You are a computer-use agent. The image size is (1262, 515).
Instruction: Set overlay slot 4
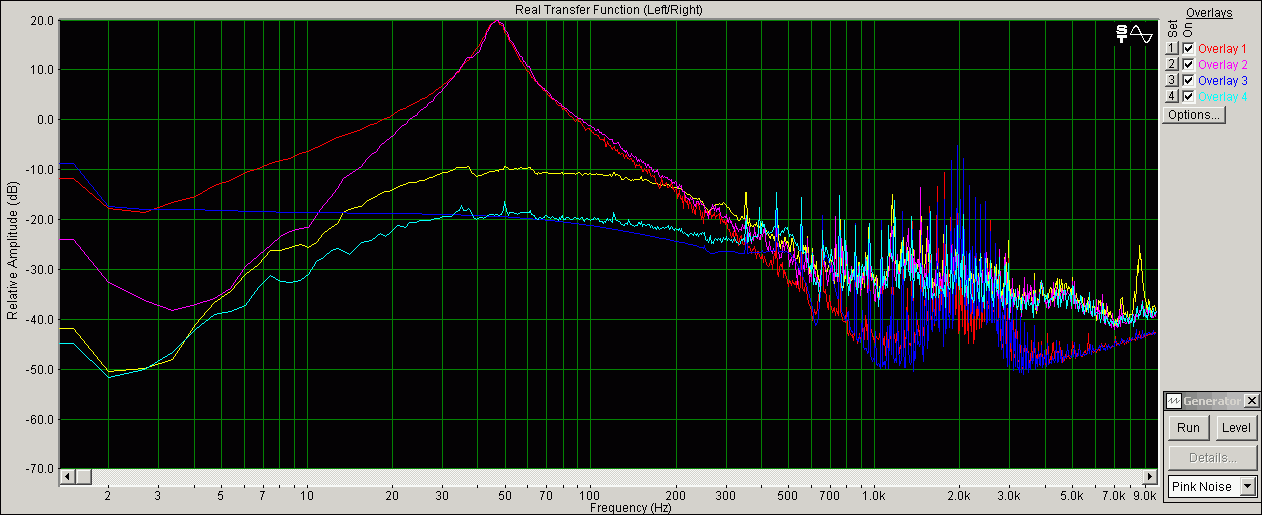[x=1172, y=96]
